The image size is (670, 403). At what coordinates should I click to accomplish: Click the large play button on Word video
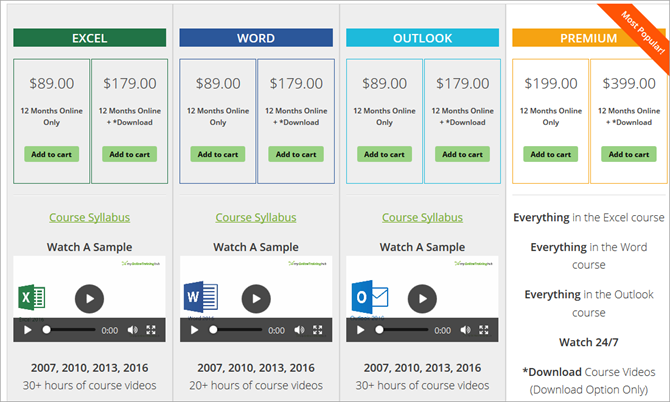coord(256,297)
